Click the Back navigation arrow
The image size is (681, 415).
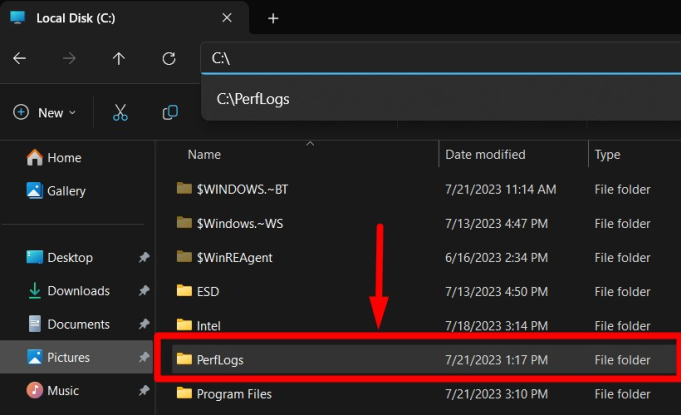(20, 58)
